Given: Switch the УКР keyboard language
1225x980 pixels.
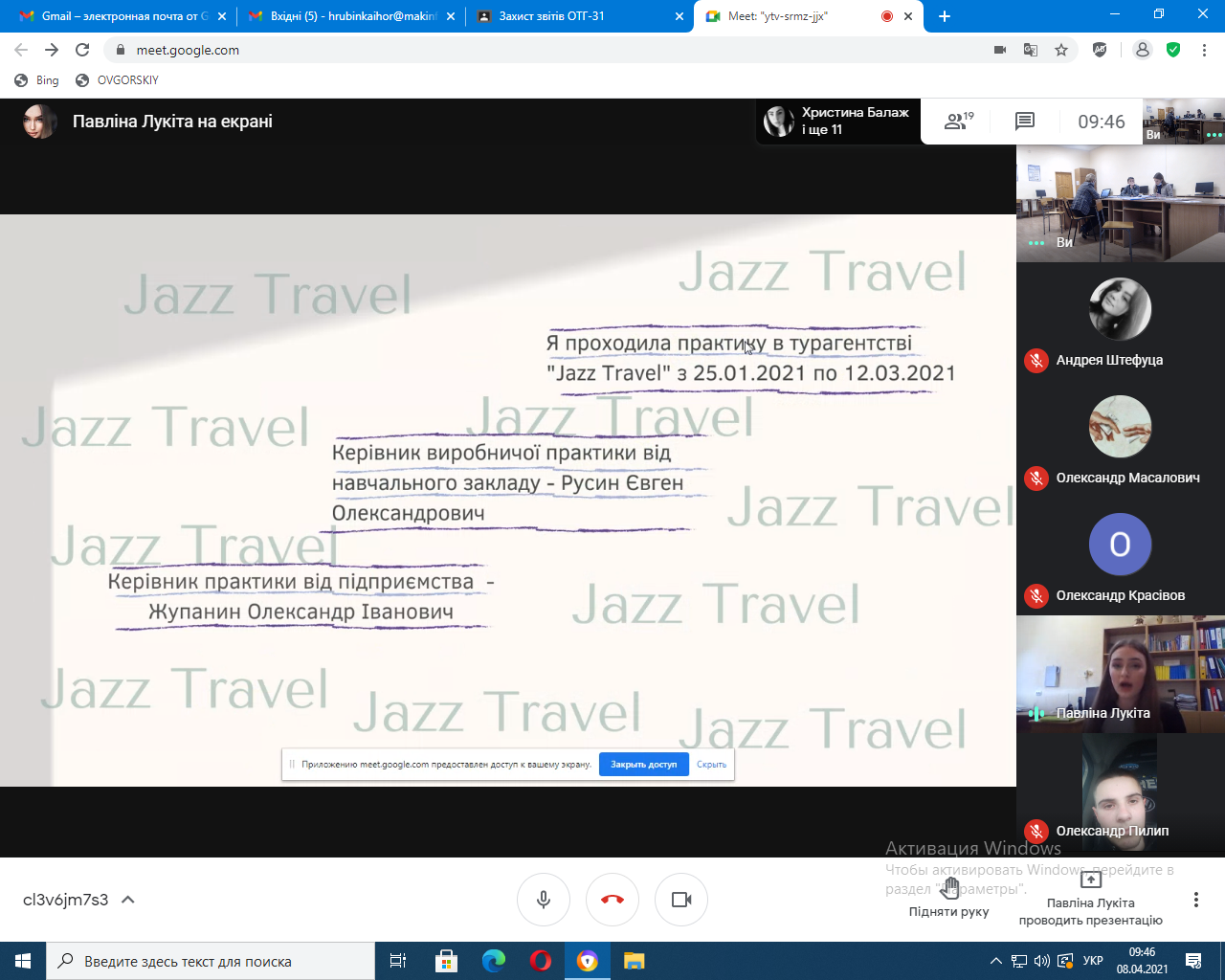Looking at the screenshot, I should tap(1093, 961).
